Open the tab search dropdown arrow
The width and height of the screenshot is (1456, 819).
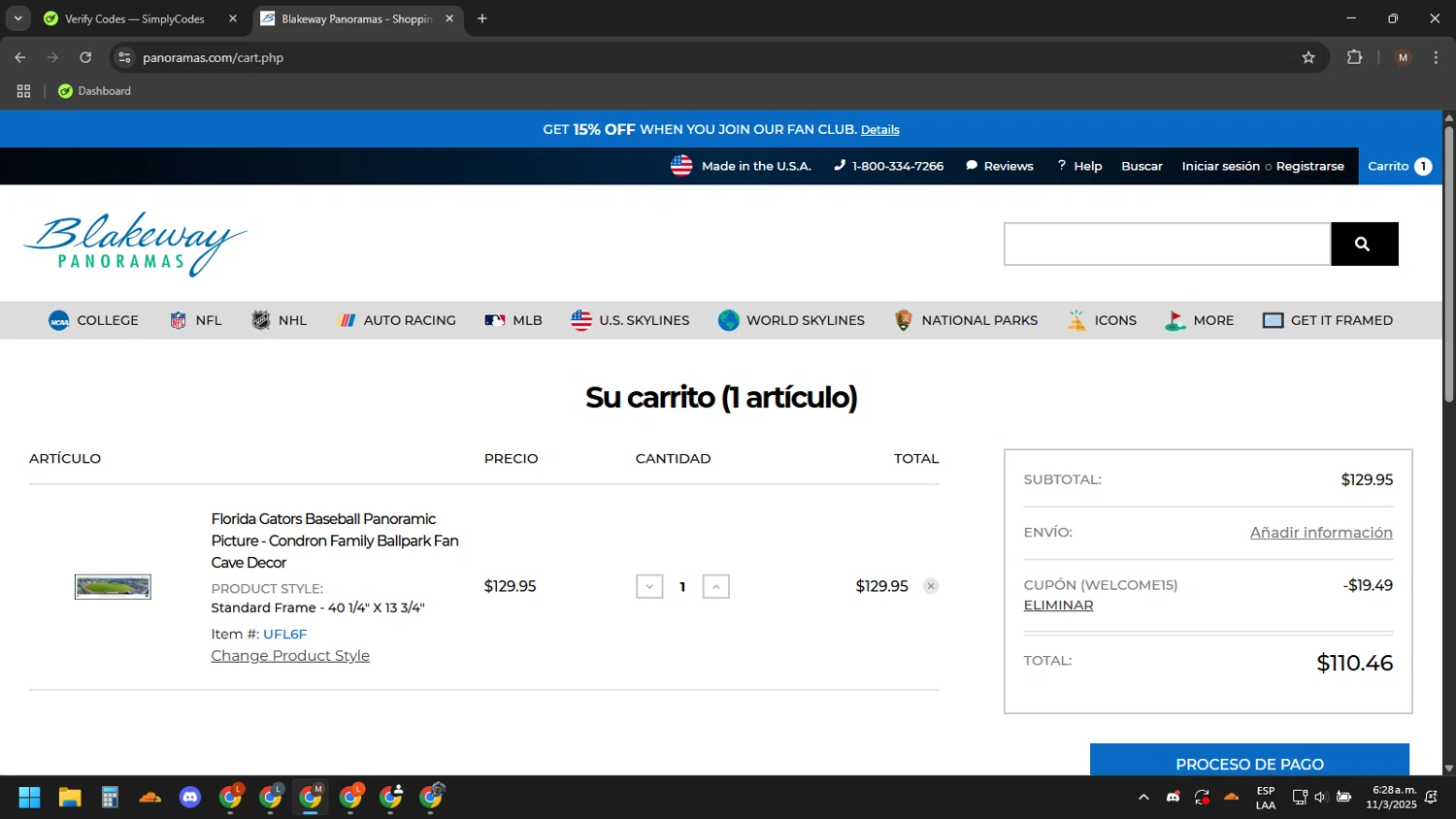(17, 18)
